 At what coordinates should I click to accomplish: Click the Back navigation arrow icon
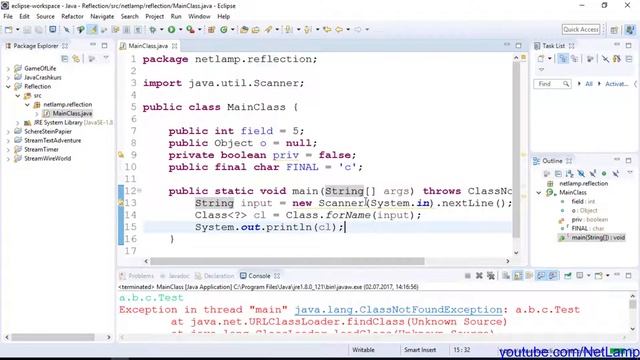coord(339,29)
